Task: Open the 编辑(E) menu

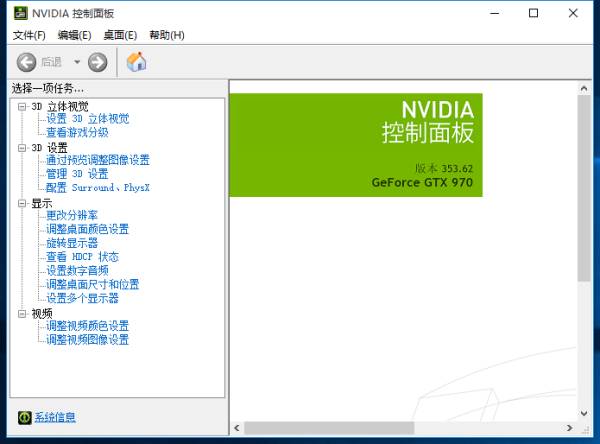Action: (x=75, y=35)
